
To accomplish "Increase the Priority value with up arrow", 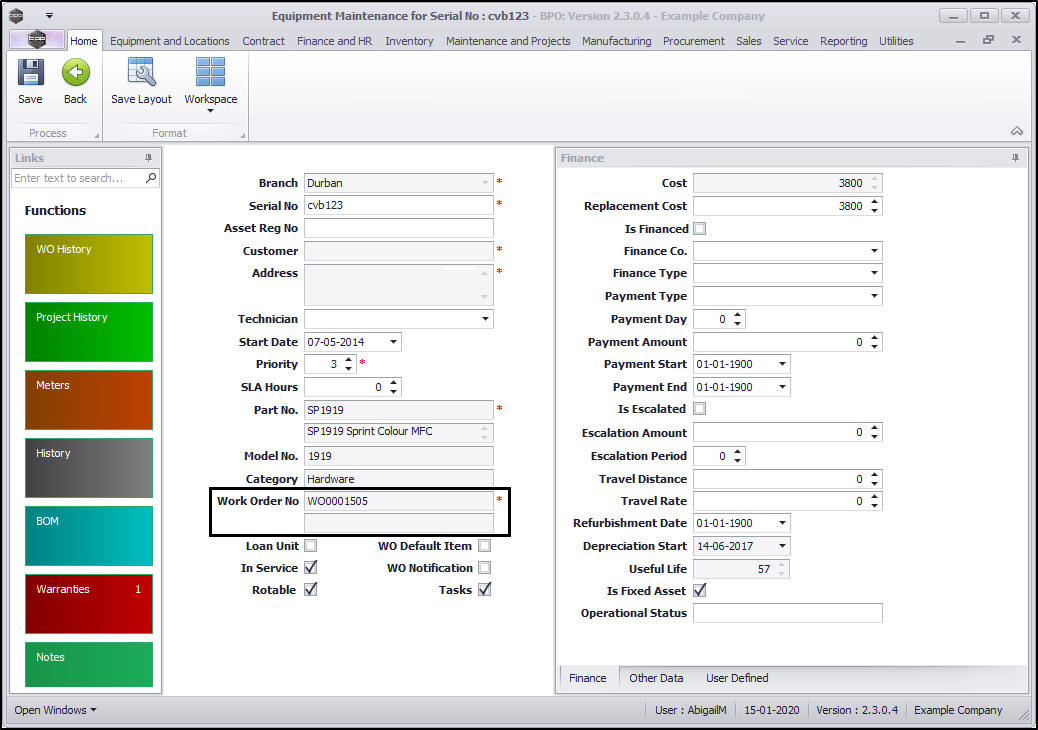I will (x=349, y=360).
